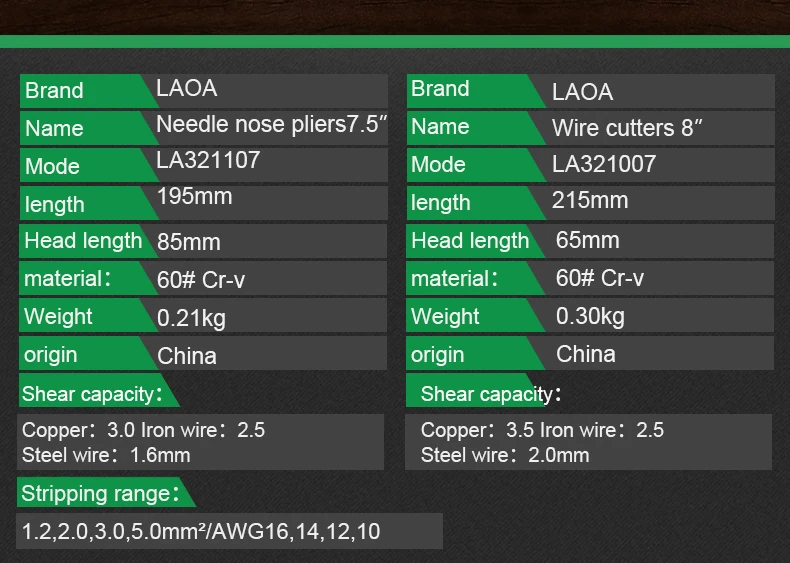Click the right table's '60# Cr-v' material
This screenshot has height=563, width=790.
click(x=600, y=278)
